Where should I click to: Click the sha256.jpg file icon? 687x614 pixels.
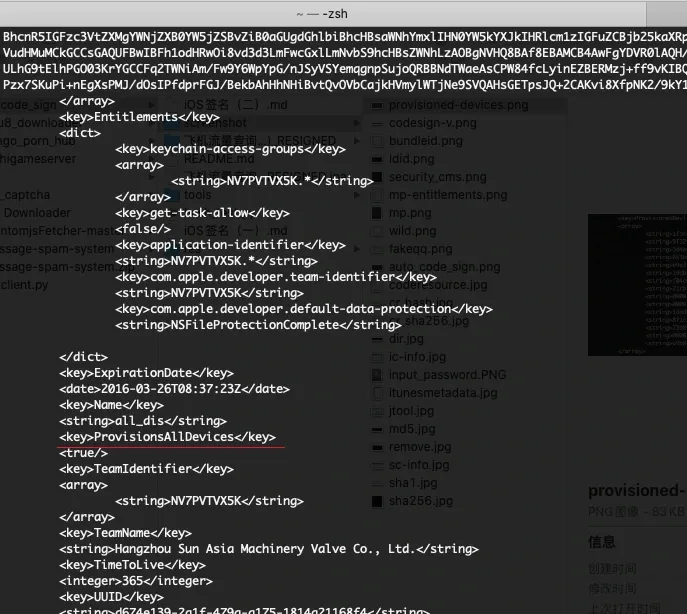coord(377,501)
